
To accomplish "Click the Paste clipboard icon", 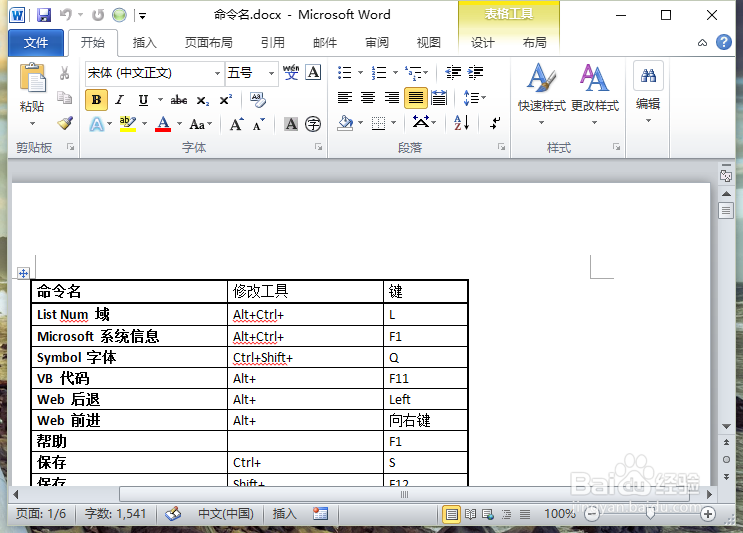I will point(32,77).
